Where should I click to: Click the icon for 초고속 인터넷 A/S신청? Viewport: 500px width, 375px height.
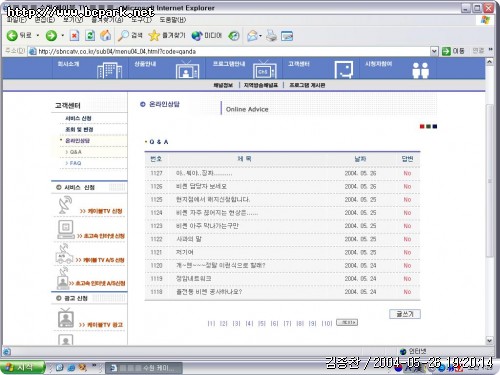(63, 278)
